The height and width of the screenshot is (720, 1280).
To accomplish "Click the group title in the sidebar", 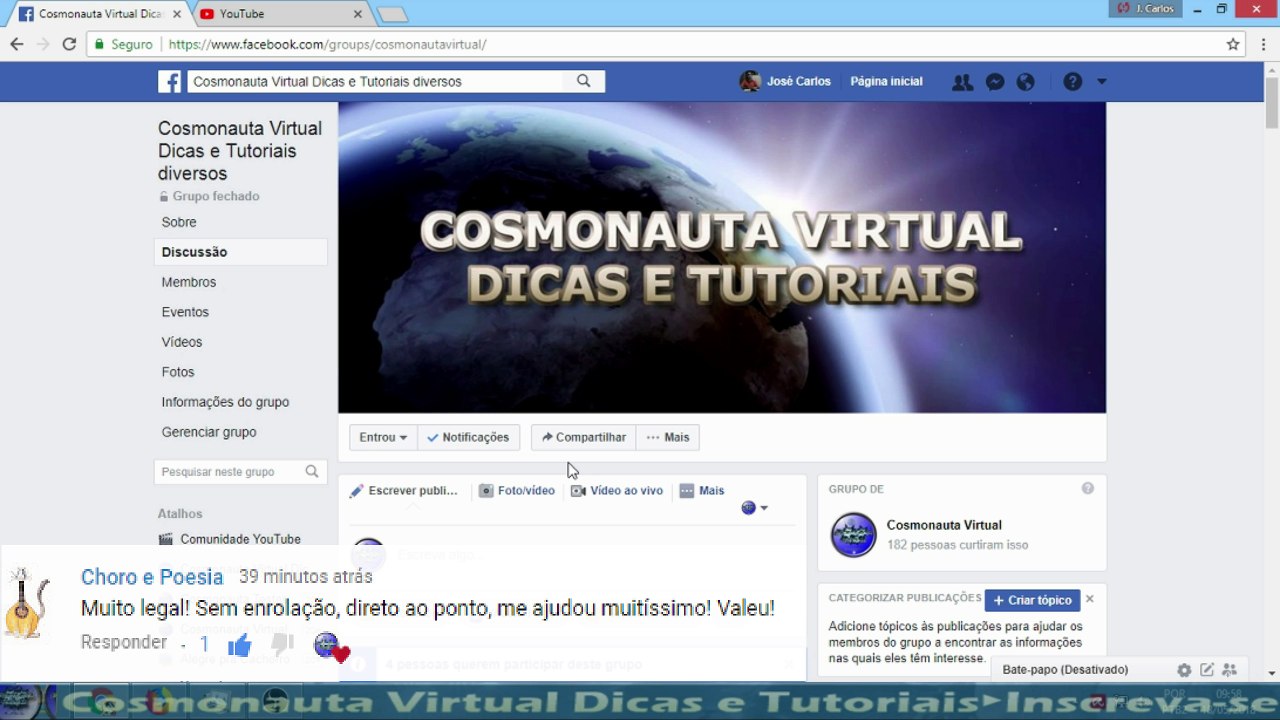I will [240, 151].
